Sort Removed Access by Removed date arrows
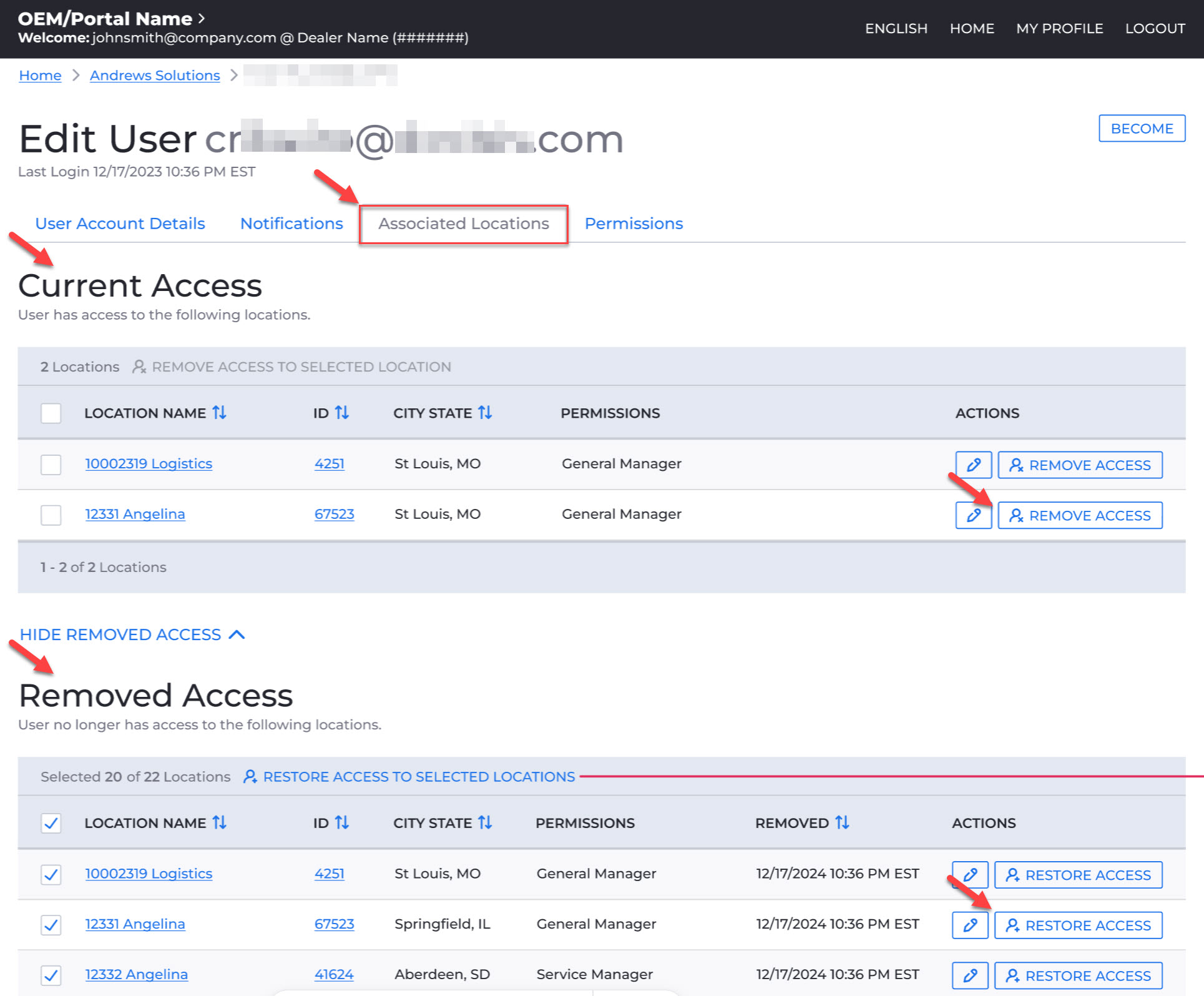This screenshot has width=1204, height=996. point(842,822)
